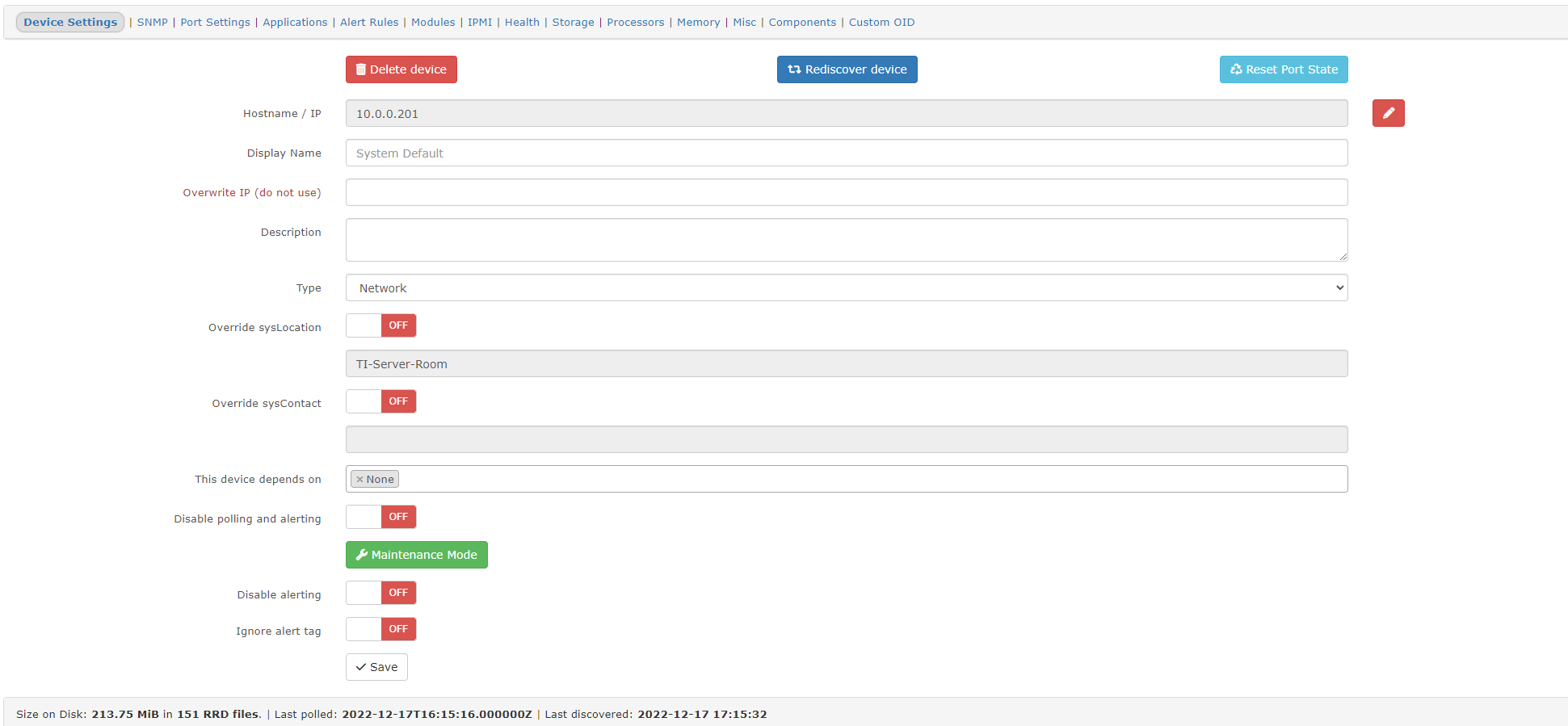The image size is (1568, 726).
Task: Open the Port Settings tab
Action: (216, 22)
